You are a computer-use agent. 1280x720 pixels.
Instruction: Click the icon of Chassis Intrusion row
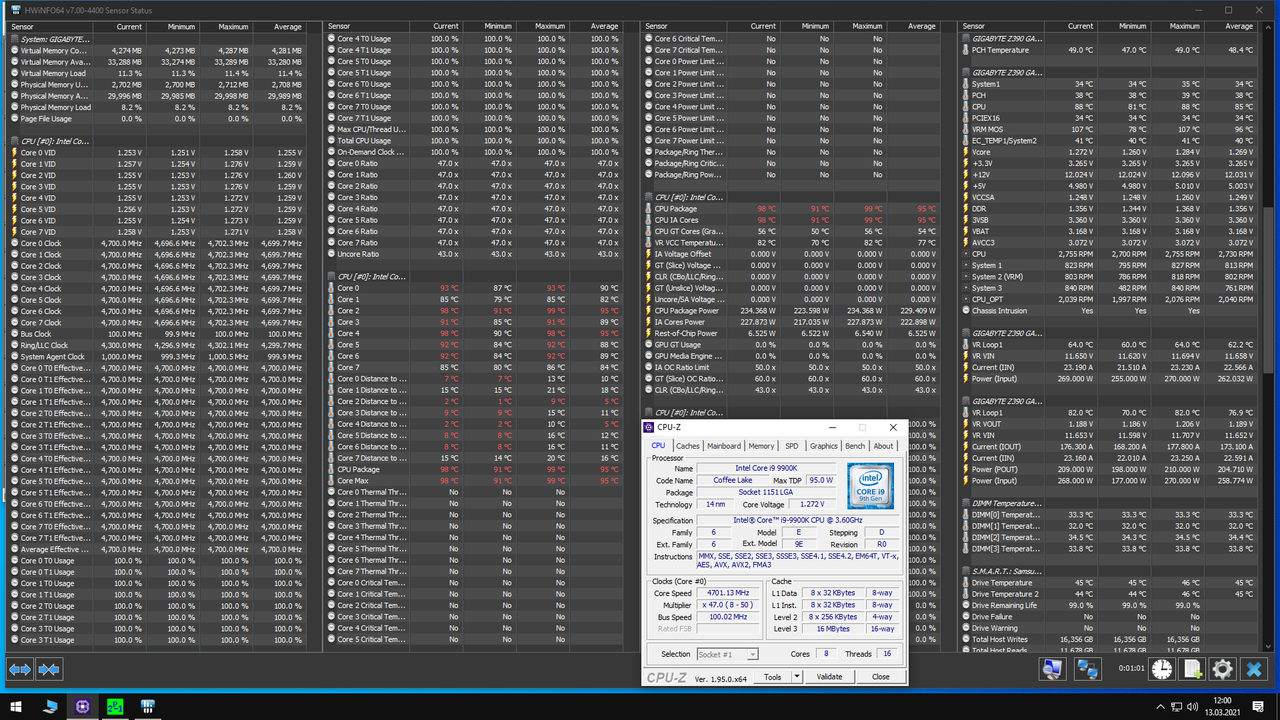(967, 310)
